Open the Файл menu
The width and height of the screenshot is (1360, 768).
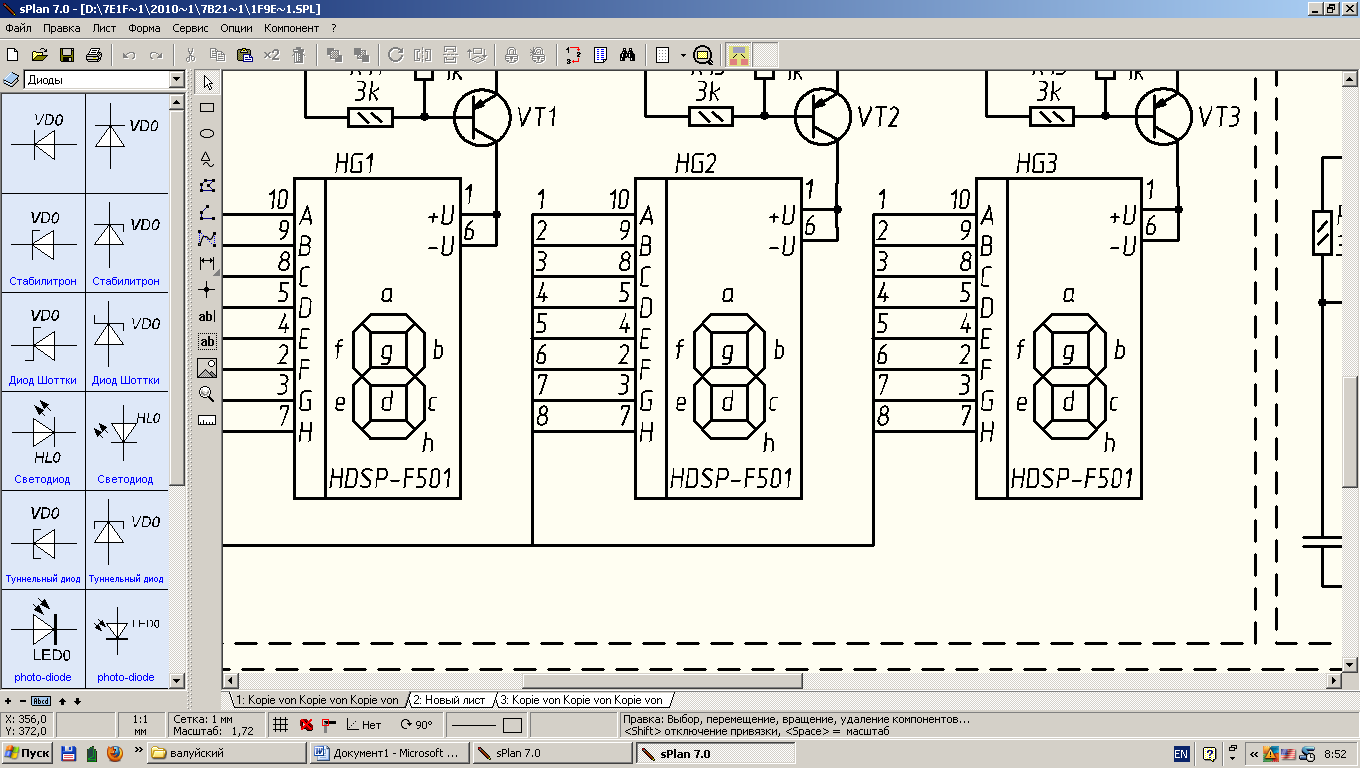[18, 28]
